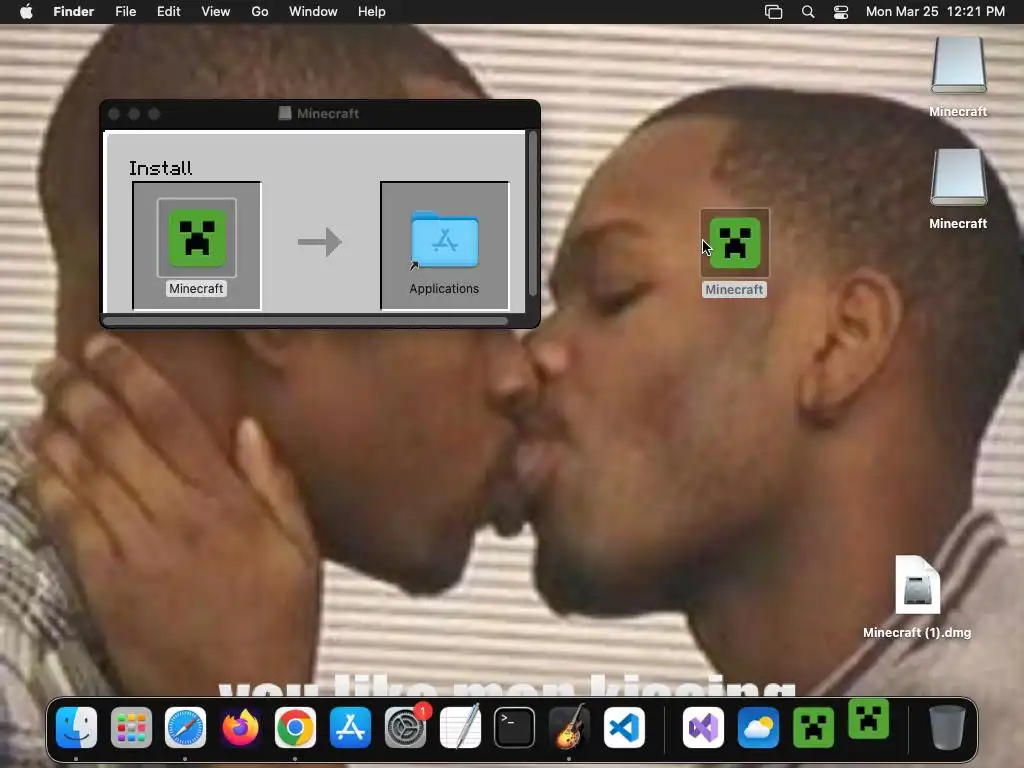This screenshot has width=1024, height=768.
Task: Launch Firefox from the Dock
Action: 240,727
